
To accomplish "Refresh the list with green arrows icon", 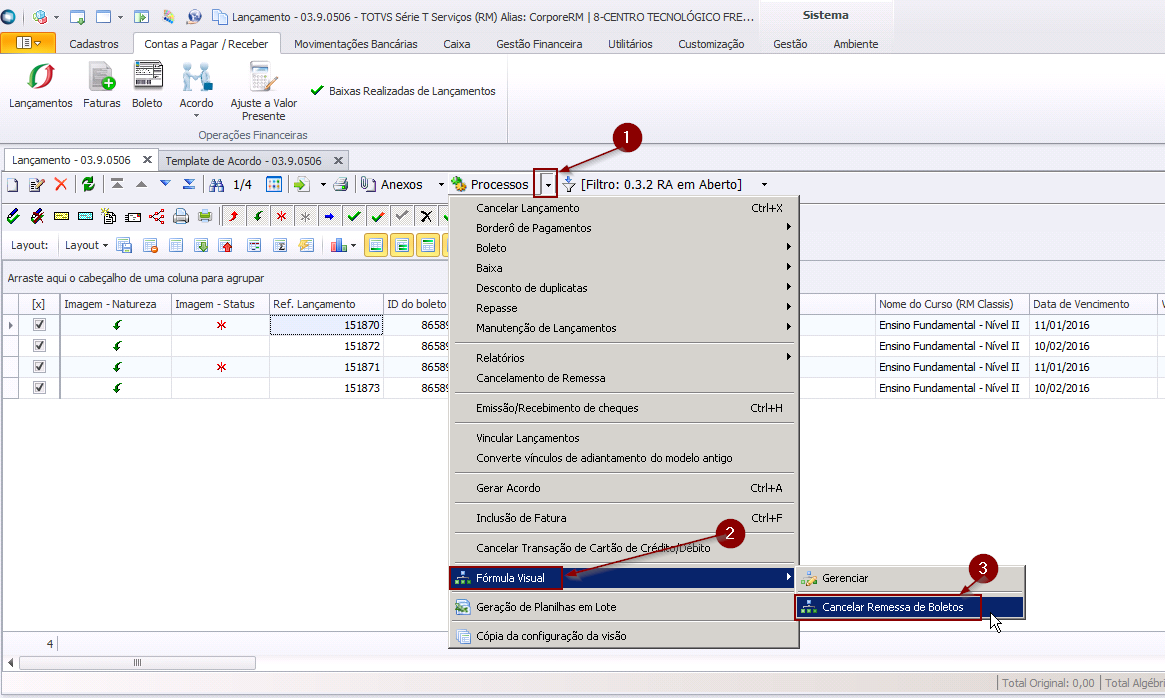I will (x=88, y=184).
